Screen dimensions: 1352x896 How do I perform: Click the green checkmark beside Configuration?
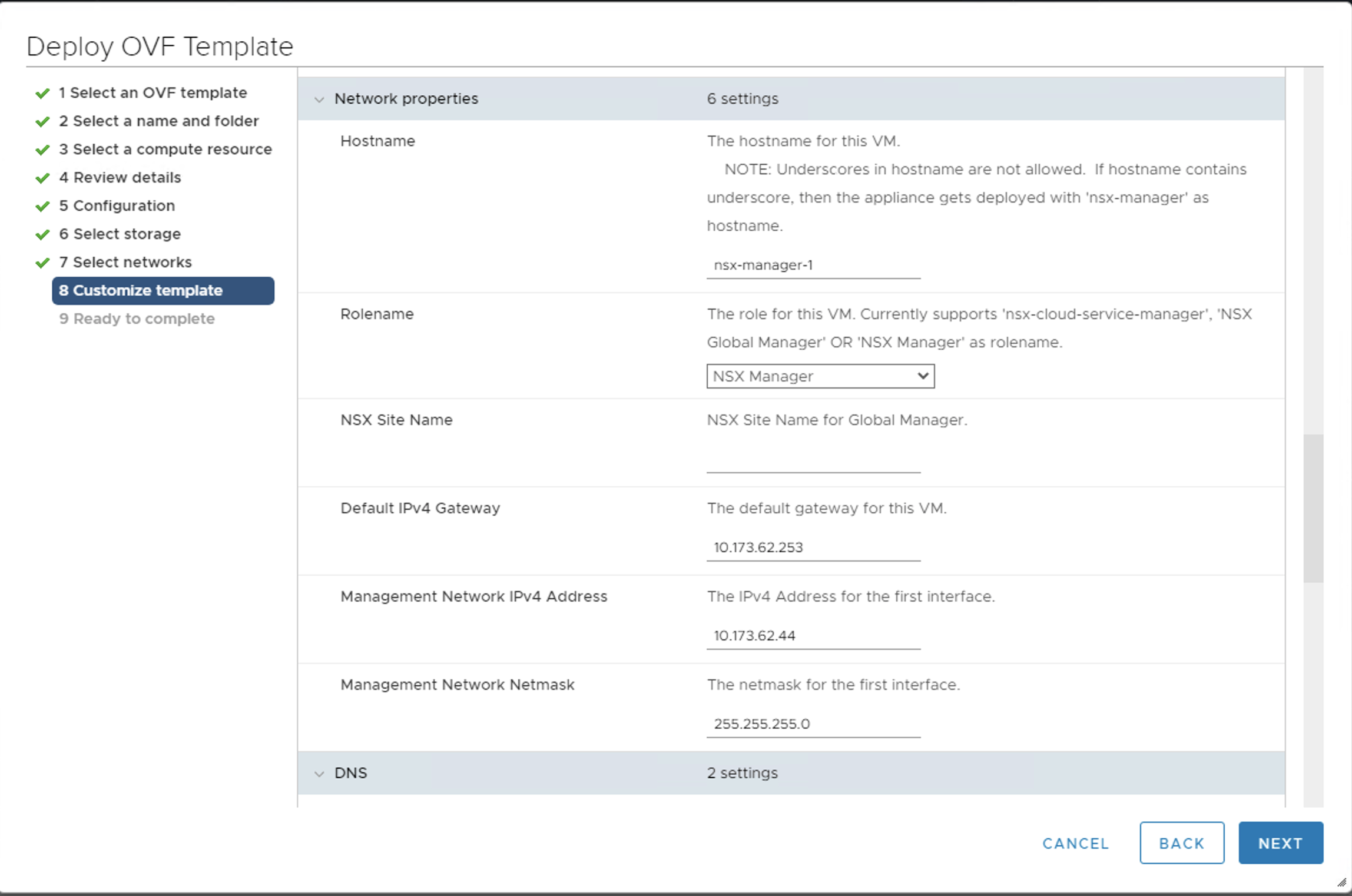coord(42,207)
